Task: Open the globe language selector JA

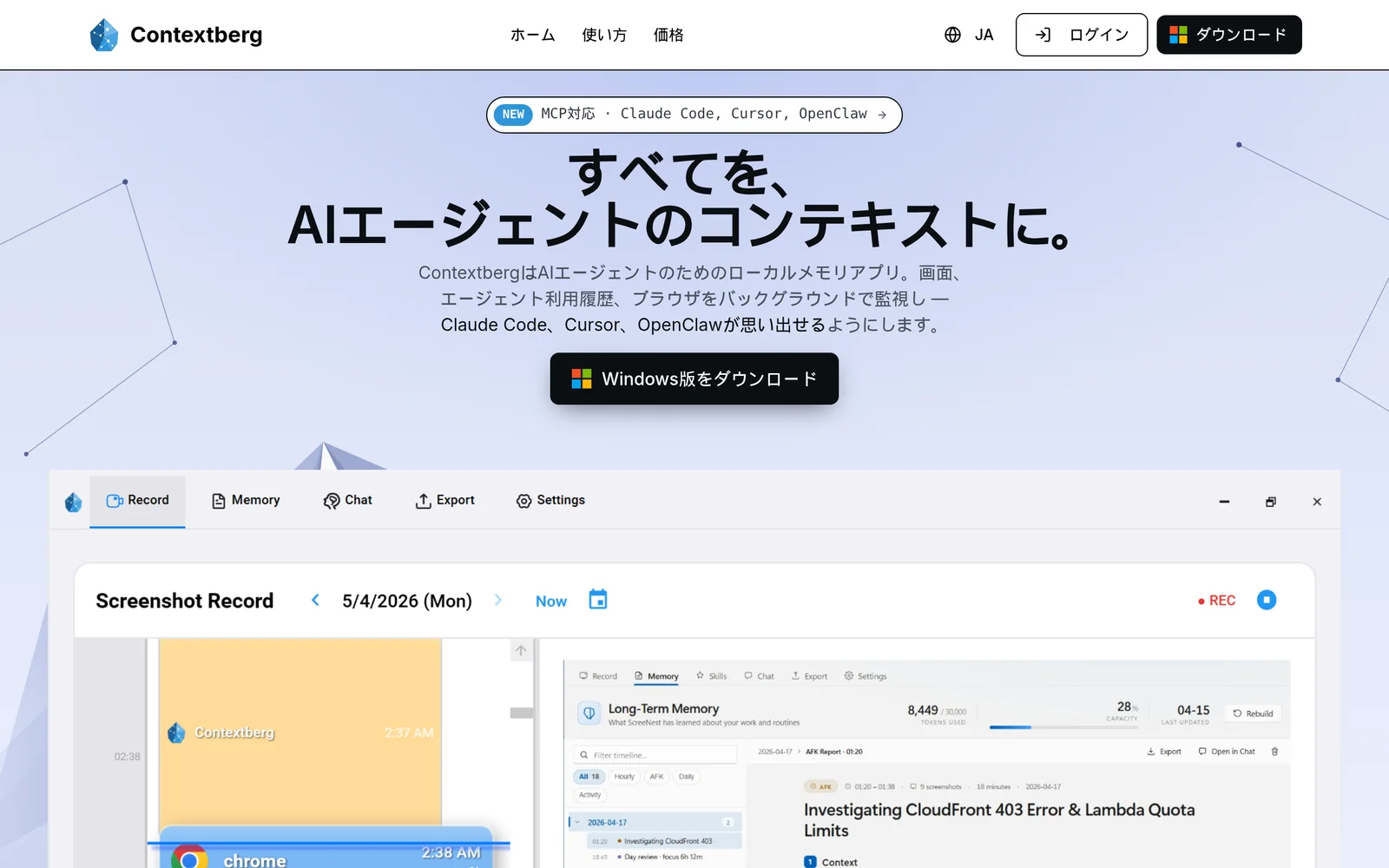Action: coord(969,35)
